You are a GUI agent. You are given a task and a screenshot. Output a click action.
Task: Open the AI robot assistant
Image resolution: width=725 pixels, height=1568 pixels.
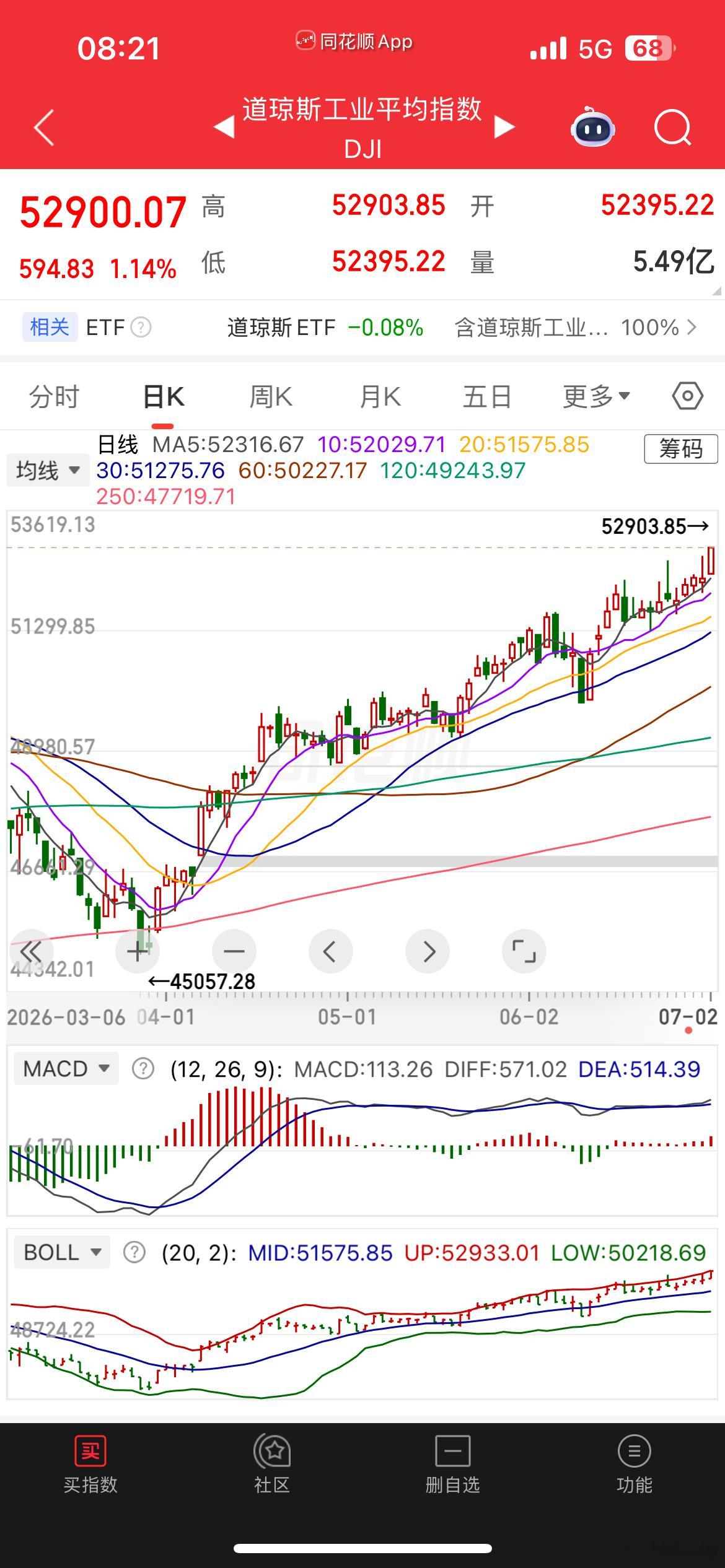pyautogui.click(x=592, y=127)
